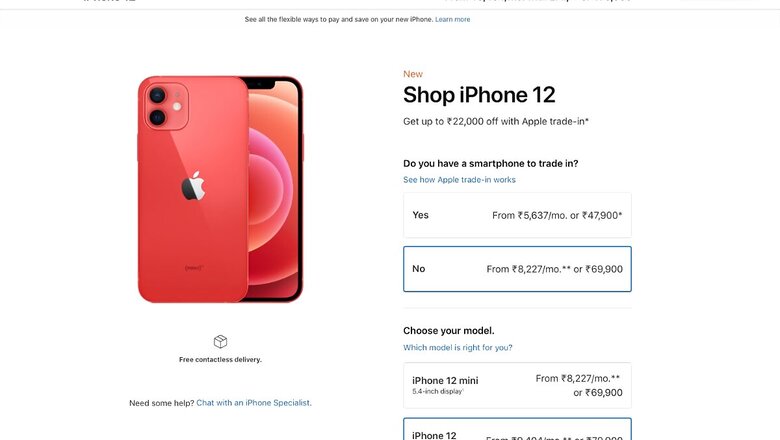Click 'Free contactless delivery.' caption
Screen dimensions: 780x440
click(220, 359)
